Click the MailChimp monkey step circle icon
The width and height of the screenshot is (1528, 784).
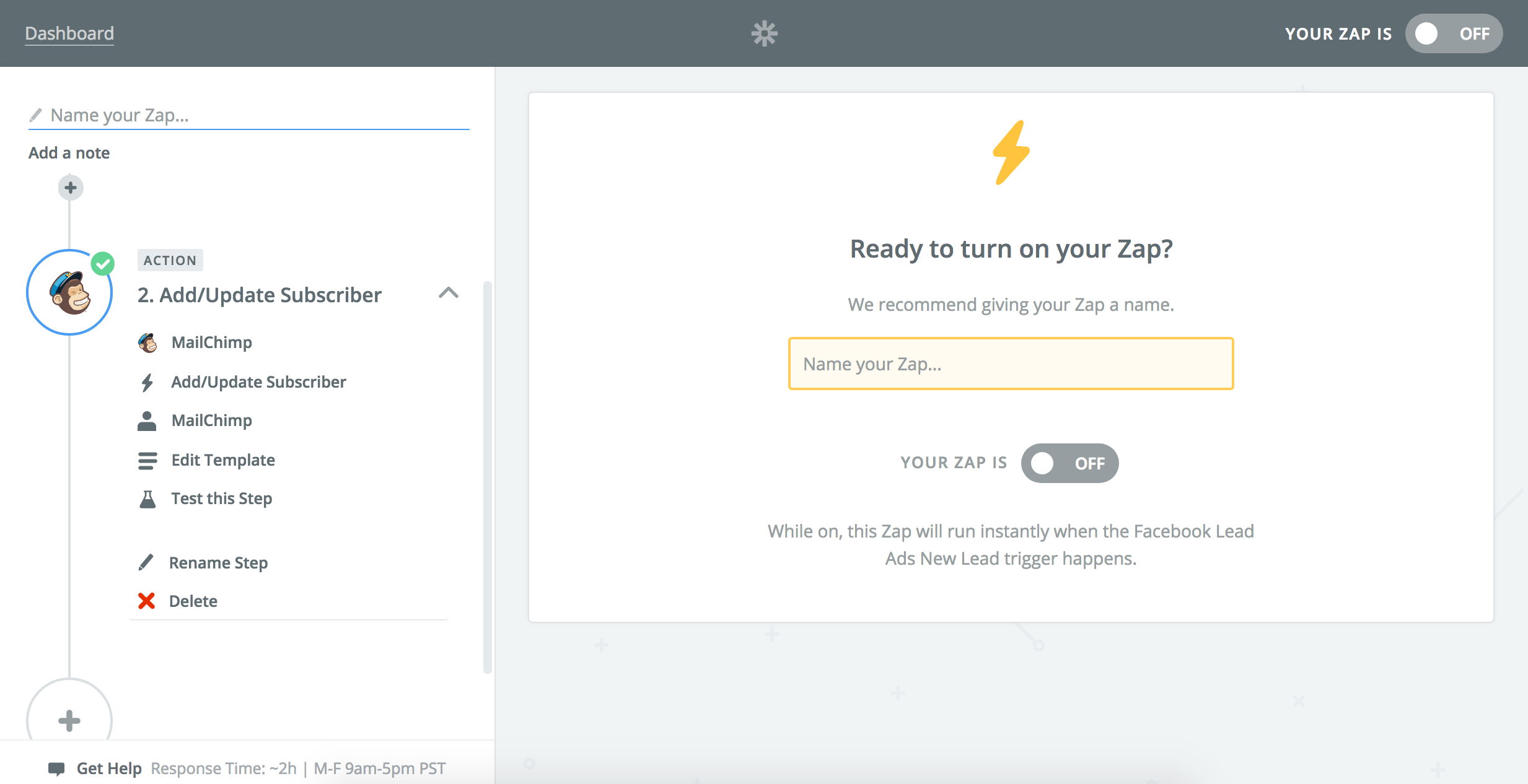point(69,292)
